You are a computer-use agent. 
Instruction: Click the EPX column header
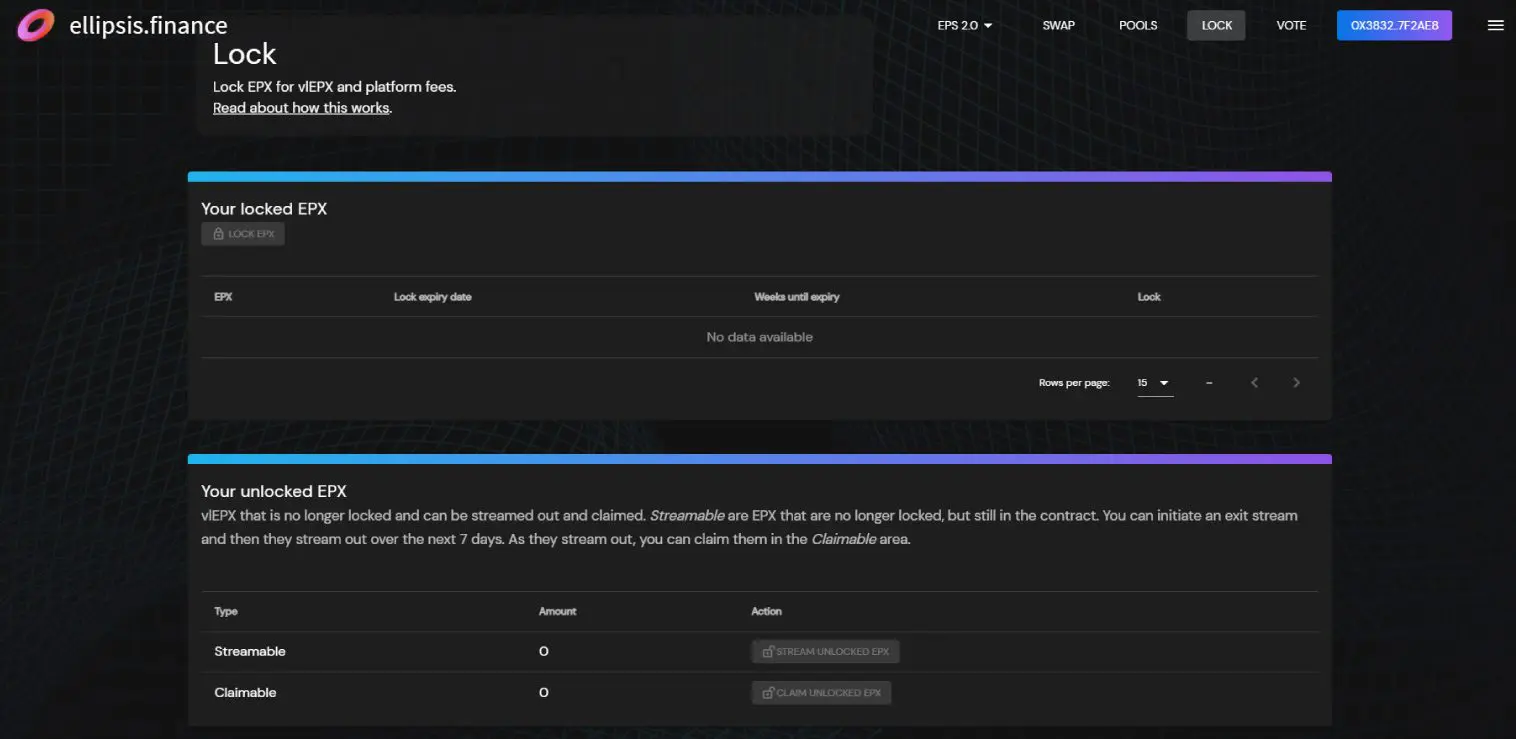(x=223, y=297)
